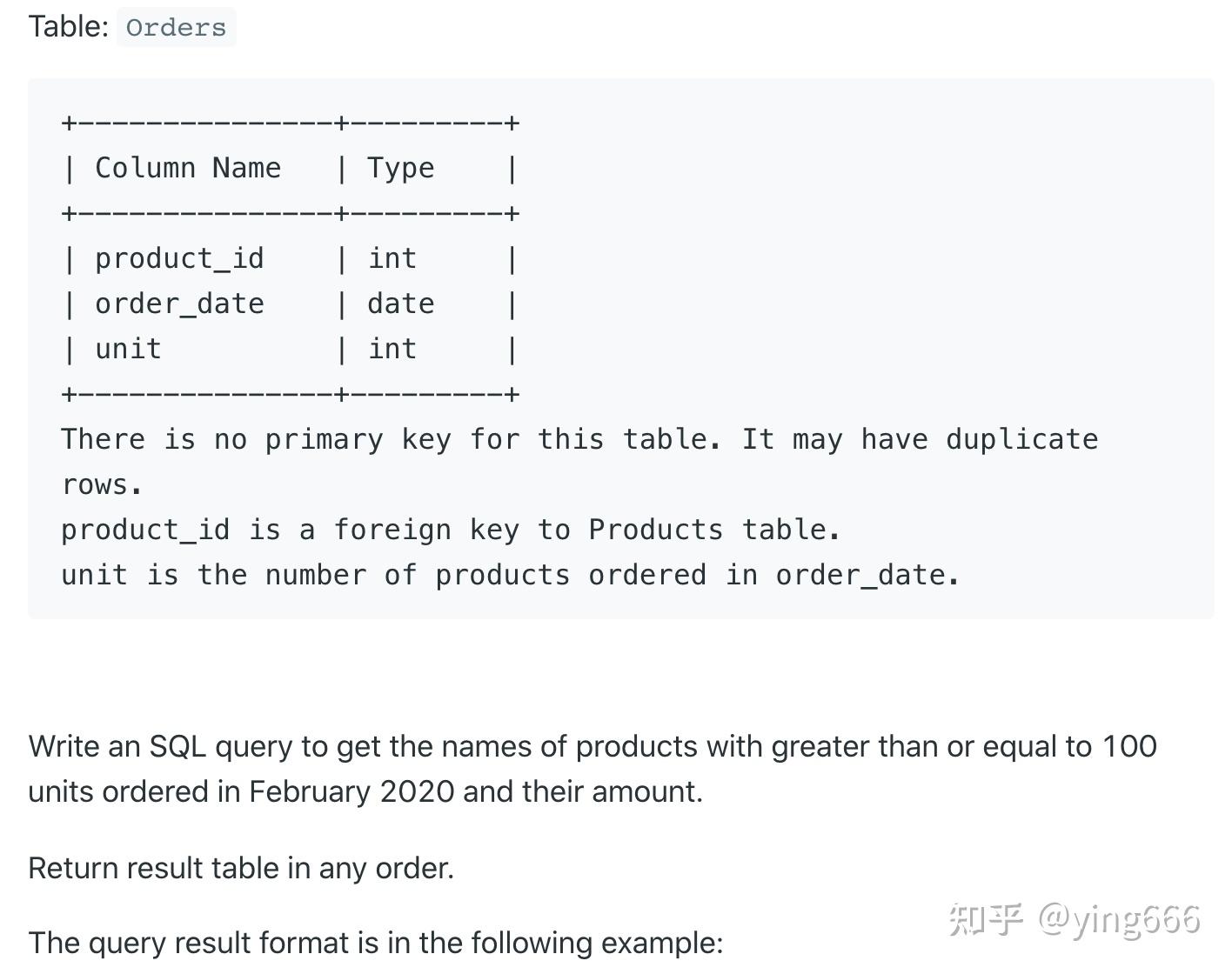Click 'The query result format' sentence
Screen dimensions: 1232x974
[x=376, y=943]
